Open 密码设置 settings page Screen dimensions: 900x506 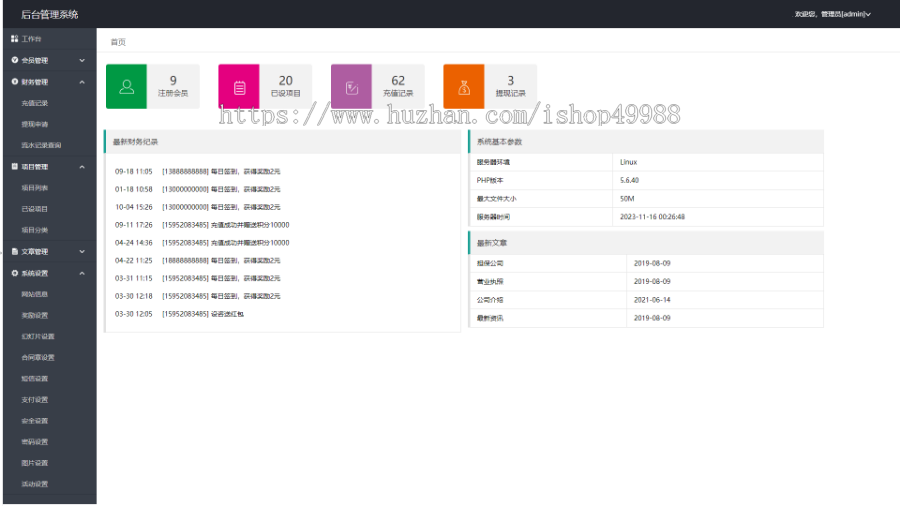[34, 442]
